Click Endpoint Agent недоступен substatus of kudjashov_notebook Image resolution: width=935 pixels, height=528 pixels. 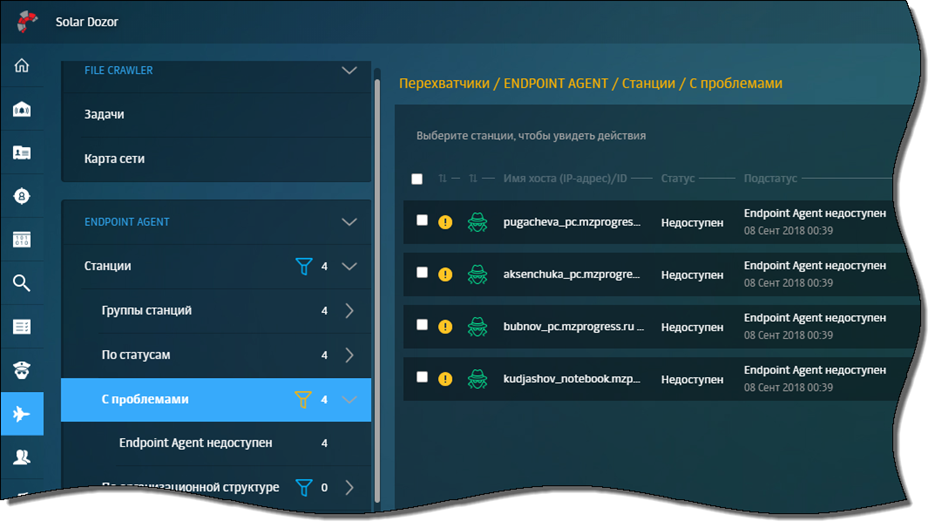click(815, 370)
